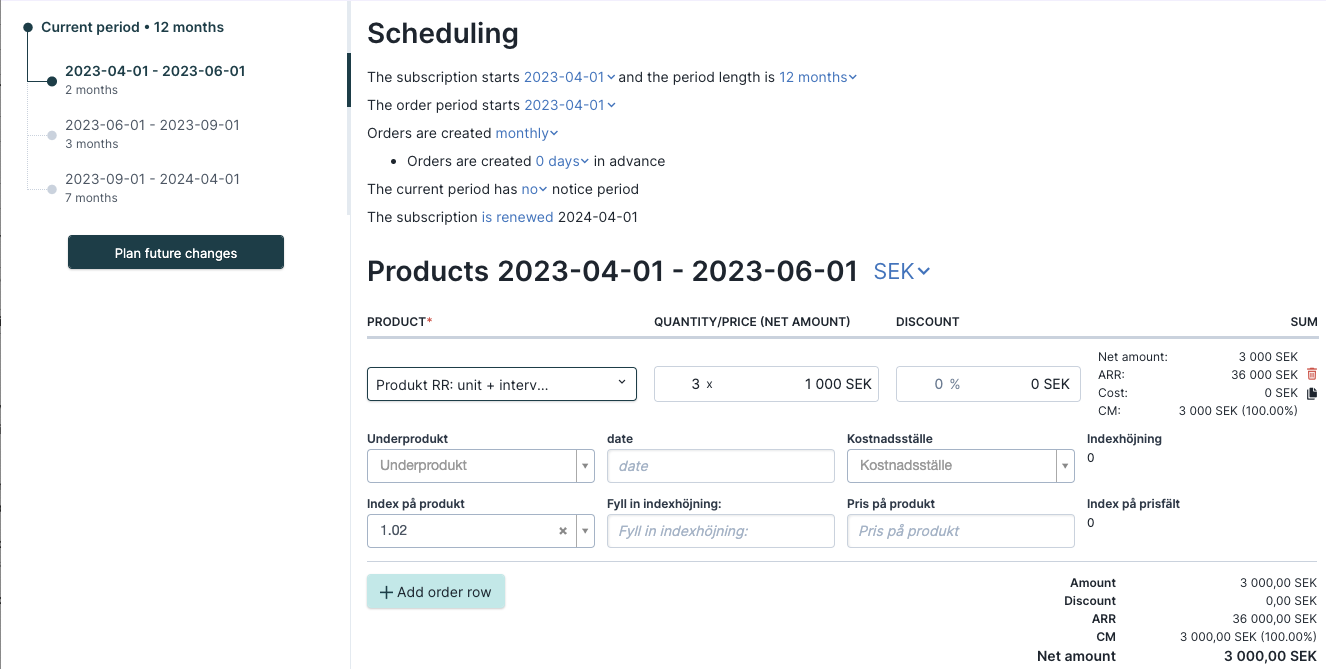Viewport: 1326px width, 669px height.
Task: Select the 2023-04-01 - 2023-06-01 period
Action: click(x=155, y=79)
